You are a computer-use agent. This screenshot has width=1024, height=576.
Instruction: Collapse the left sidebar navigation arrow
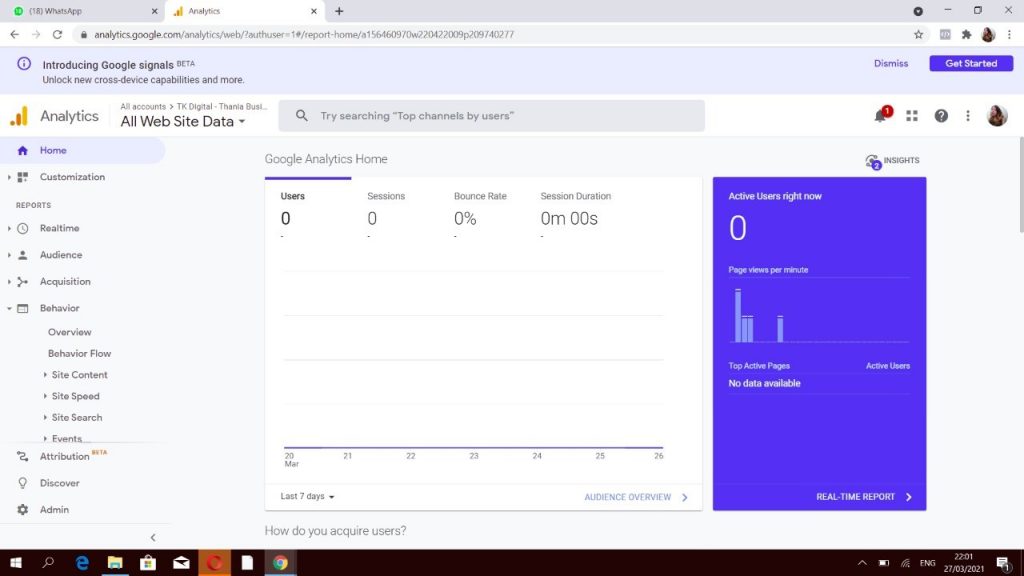coord(153,538)
